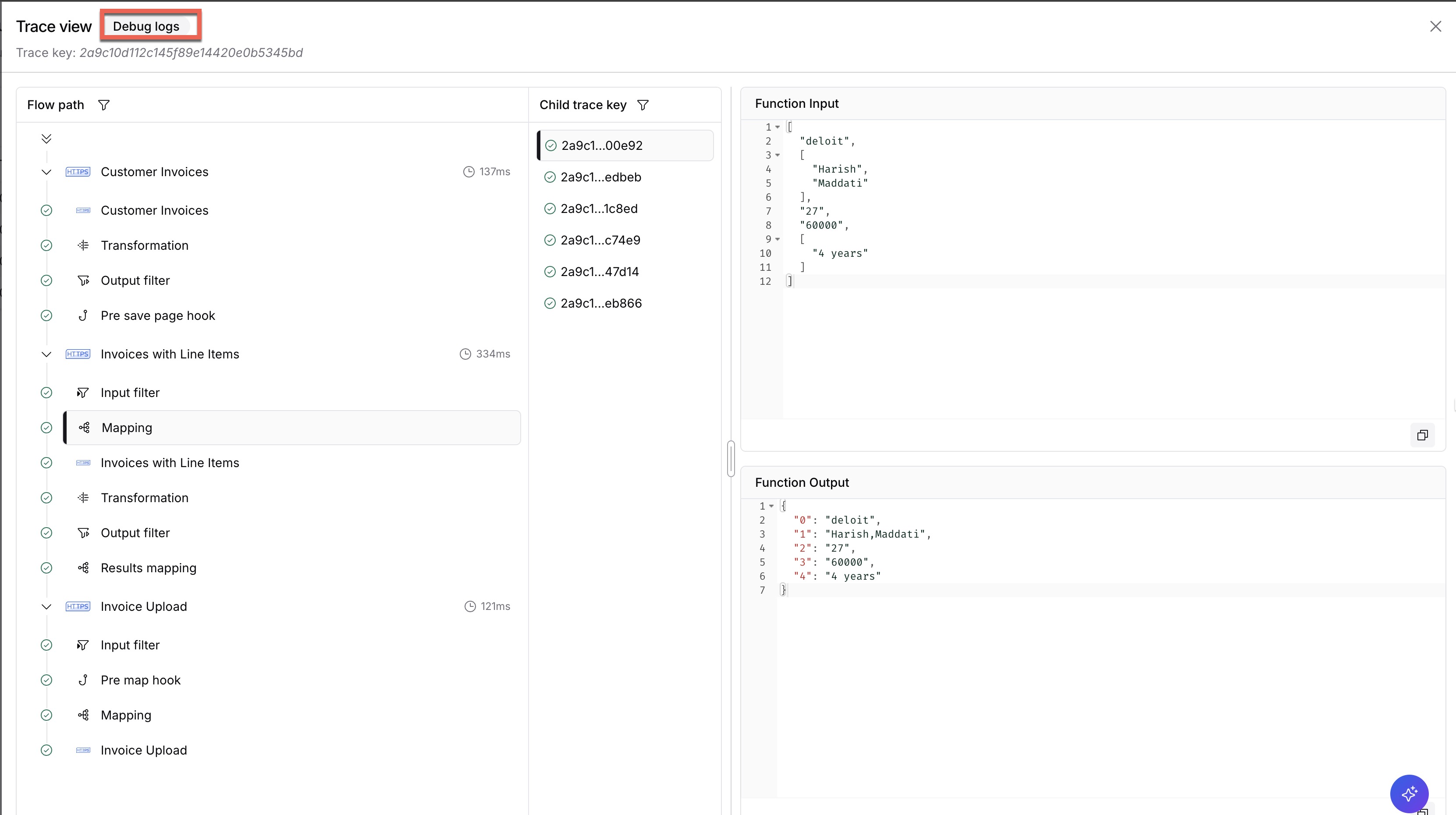The height and width of the screenshot is (815, 1456).
Task: Fold line 3 array in Function Input
Action: pyautogui.click(x=778, y=155)
